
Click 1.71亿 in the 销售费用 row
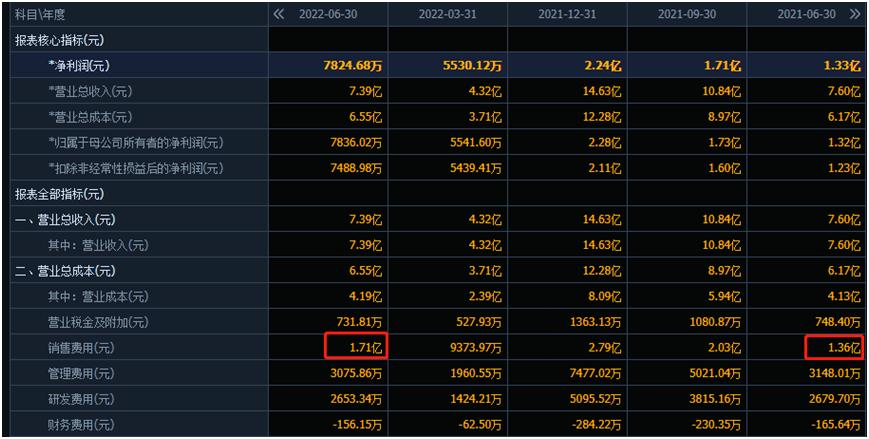pos(365,348)
